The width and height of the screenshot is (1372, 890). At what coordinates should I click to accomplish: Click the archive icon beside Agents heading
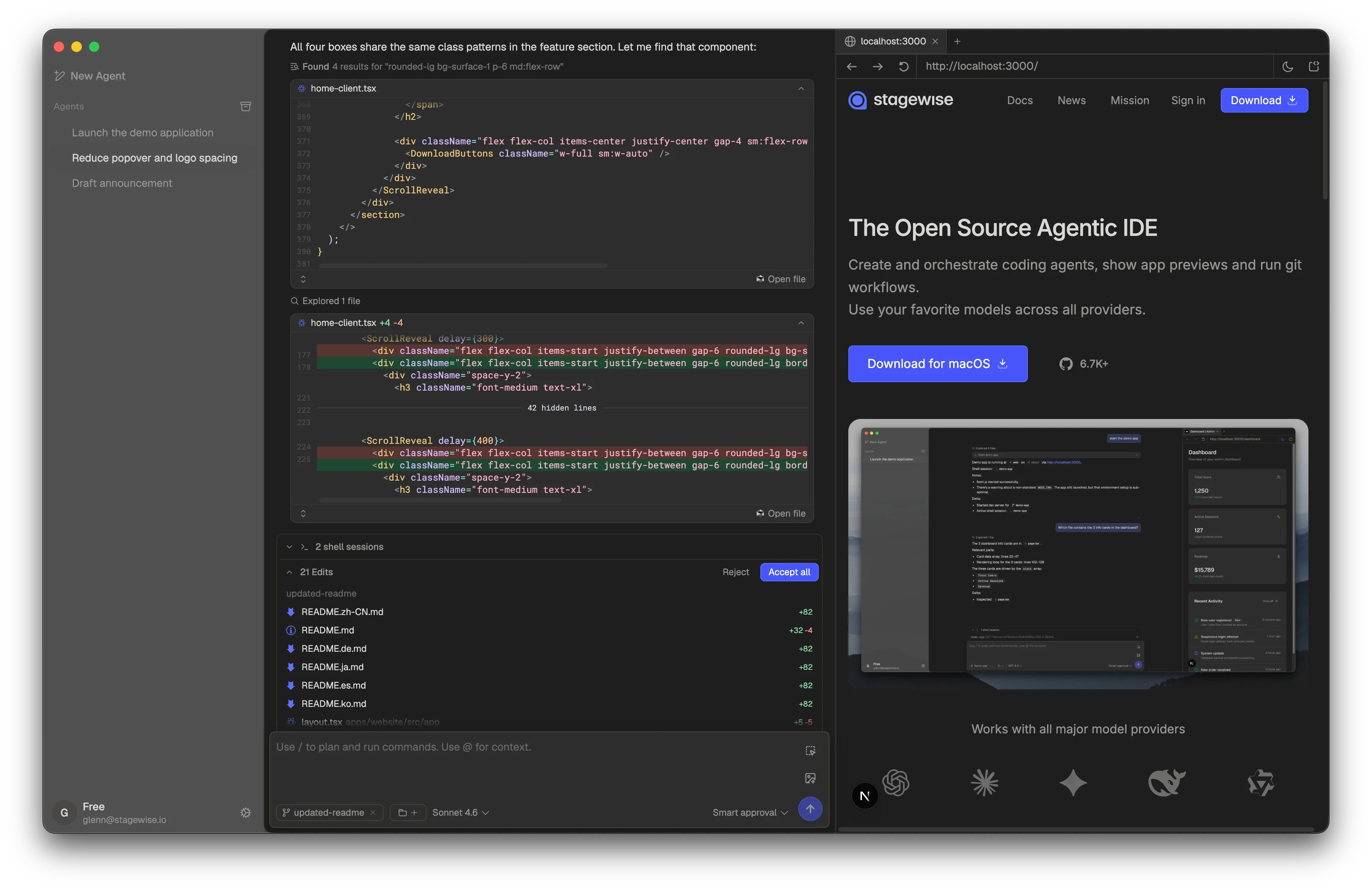[246, 106]
